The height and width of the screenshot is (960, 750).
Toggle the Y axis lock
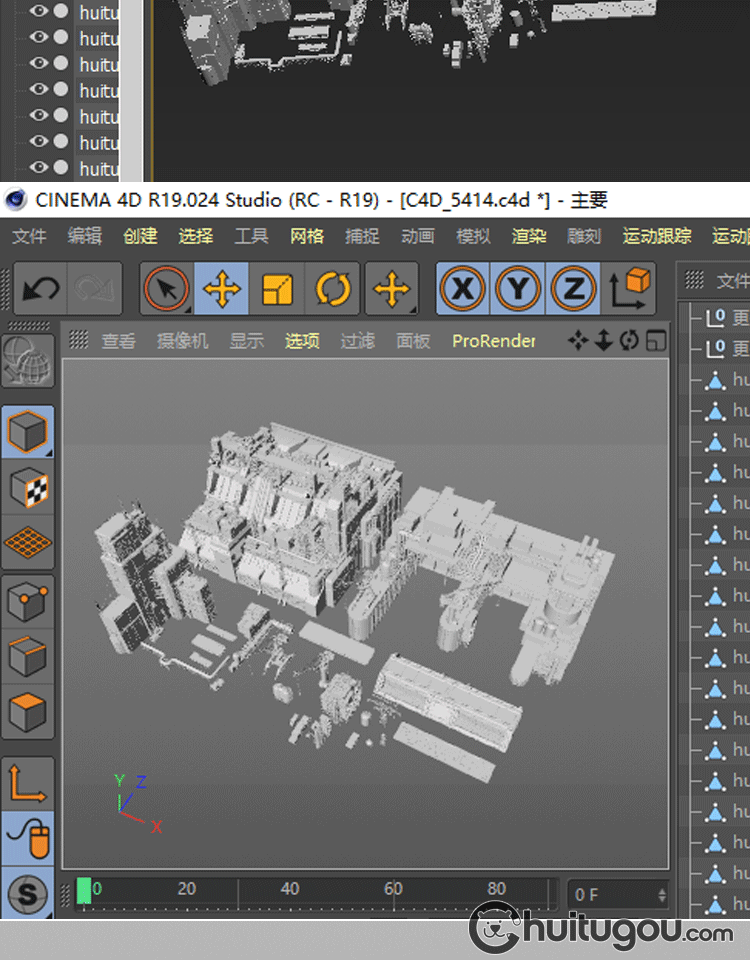click(x=518, y=290)
